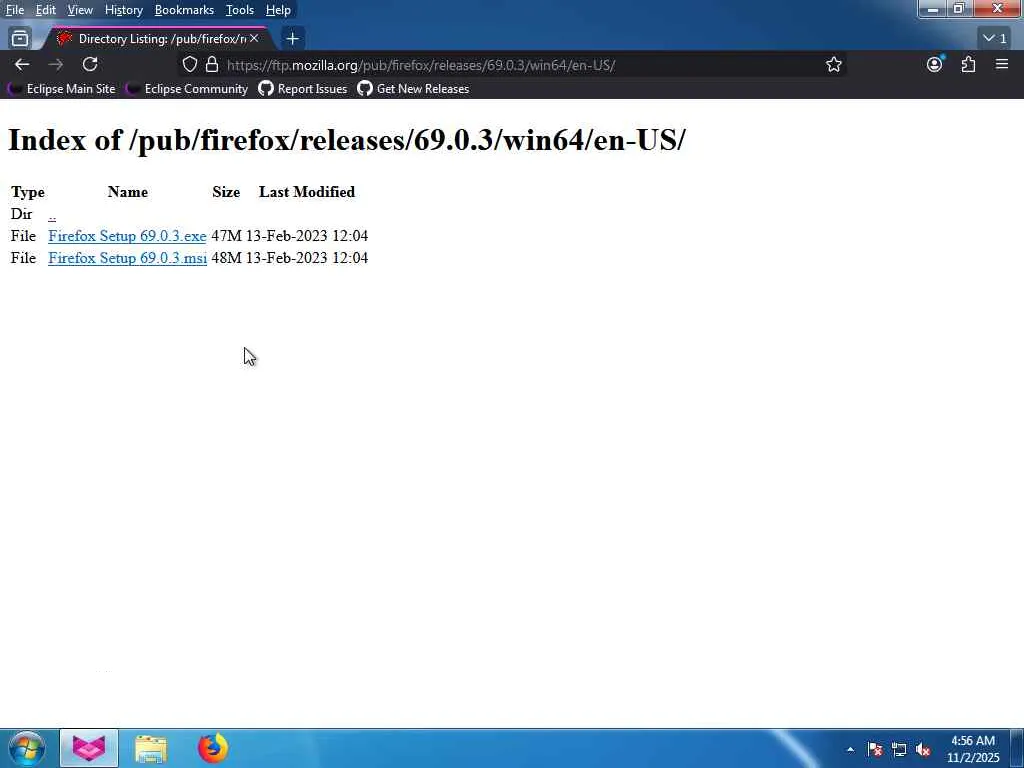Open the Windows Start button
Screen dimensions: 1024x768
[x=27, y=748]
